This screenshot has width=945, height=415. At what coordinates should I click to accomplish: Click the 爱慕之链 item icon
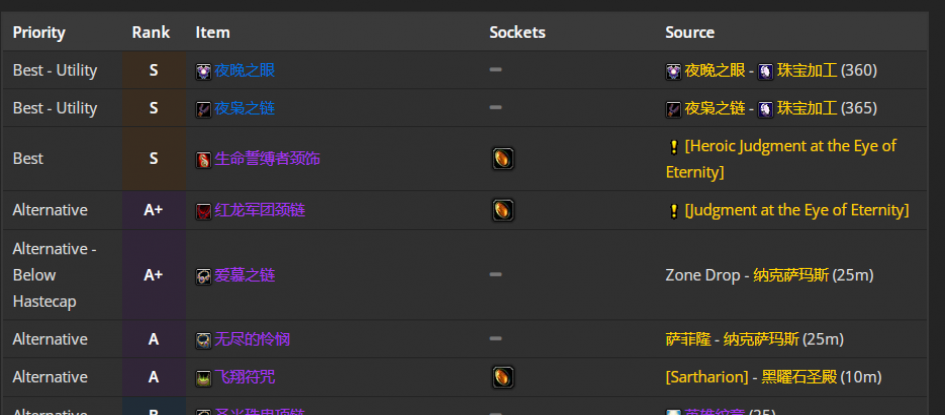[x=204, y=276]
